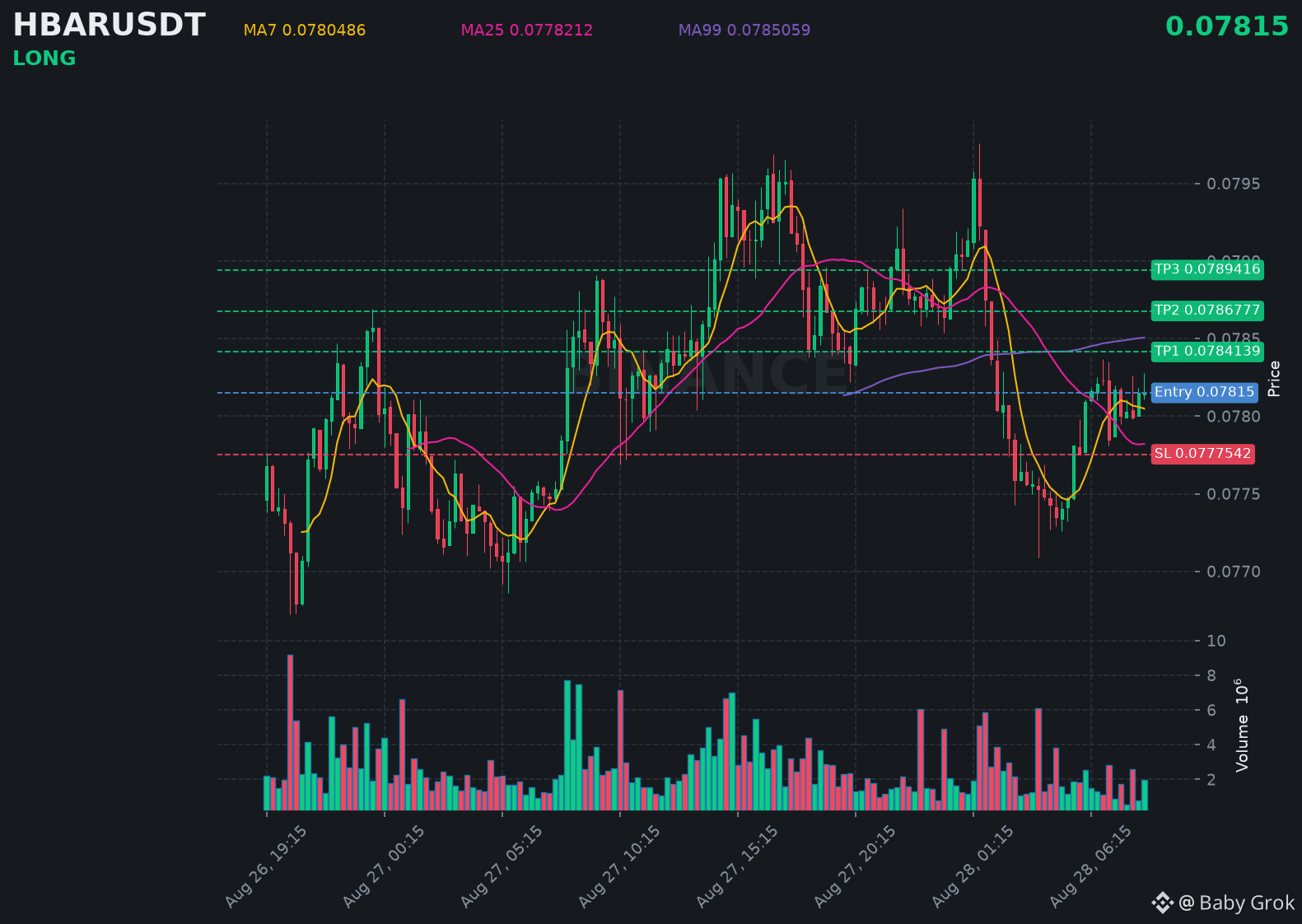
Task: Click the @ Baby Grok credit text
Action: click(1237, 903)
